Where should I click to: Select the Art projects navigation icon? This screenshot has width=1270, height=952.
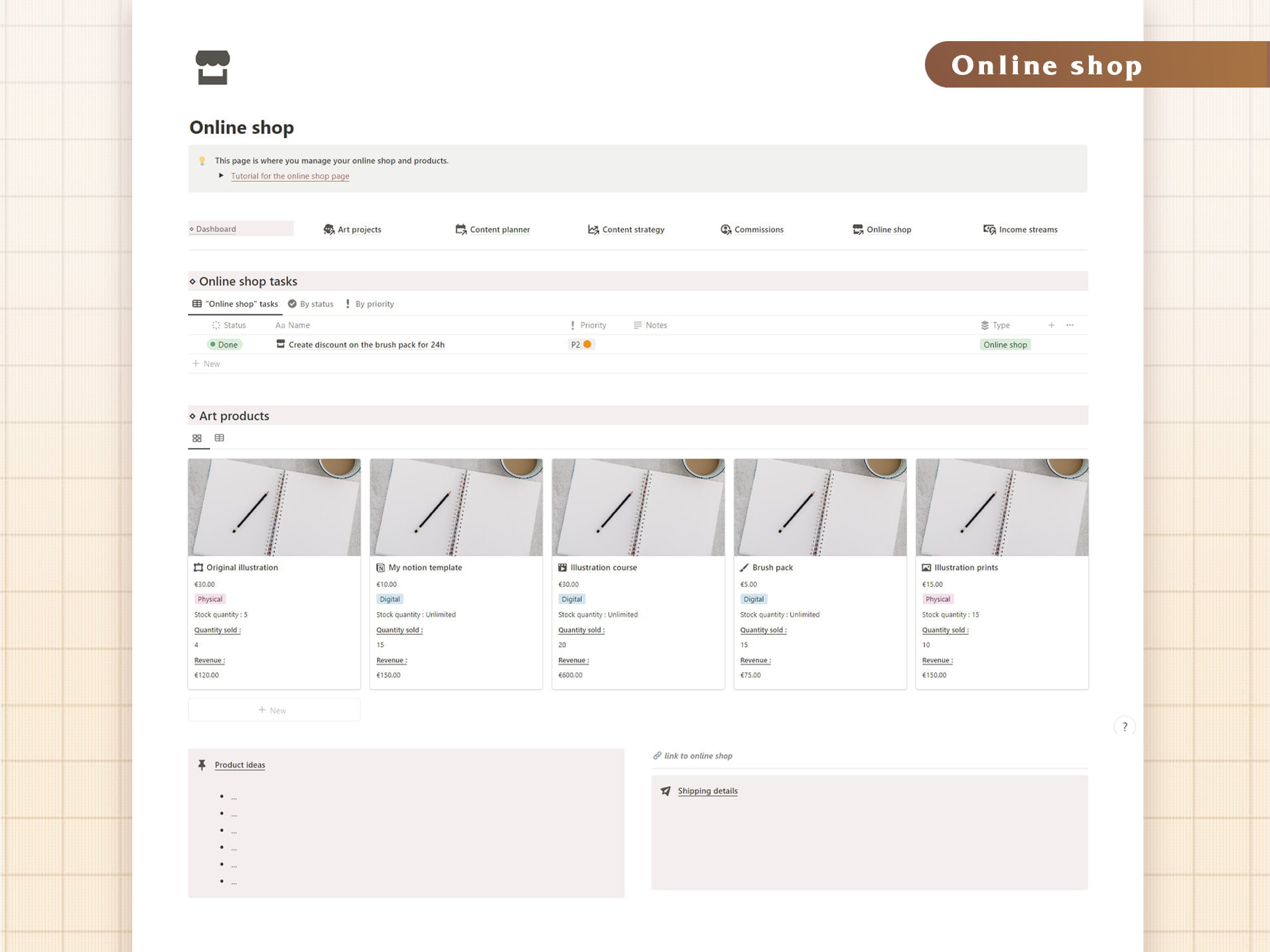pyautogui.click(x=329, y=229)
